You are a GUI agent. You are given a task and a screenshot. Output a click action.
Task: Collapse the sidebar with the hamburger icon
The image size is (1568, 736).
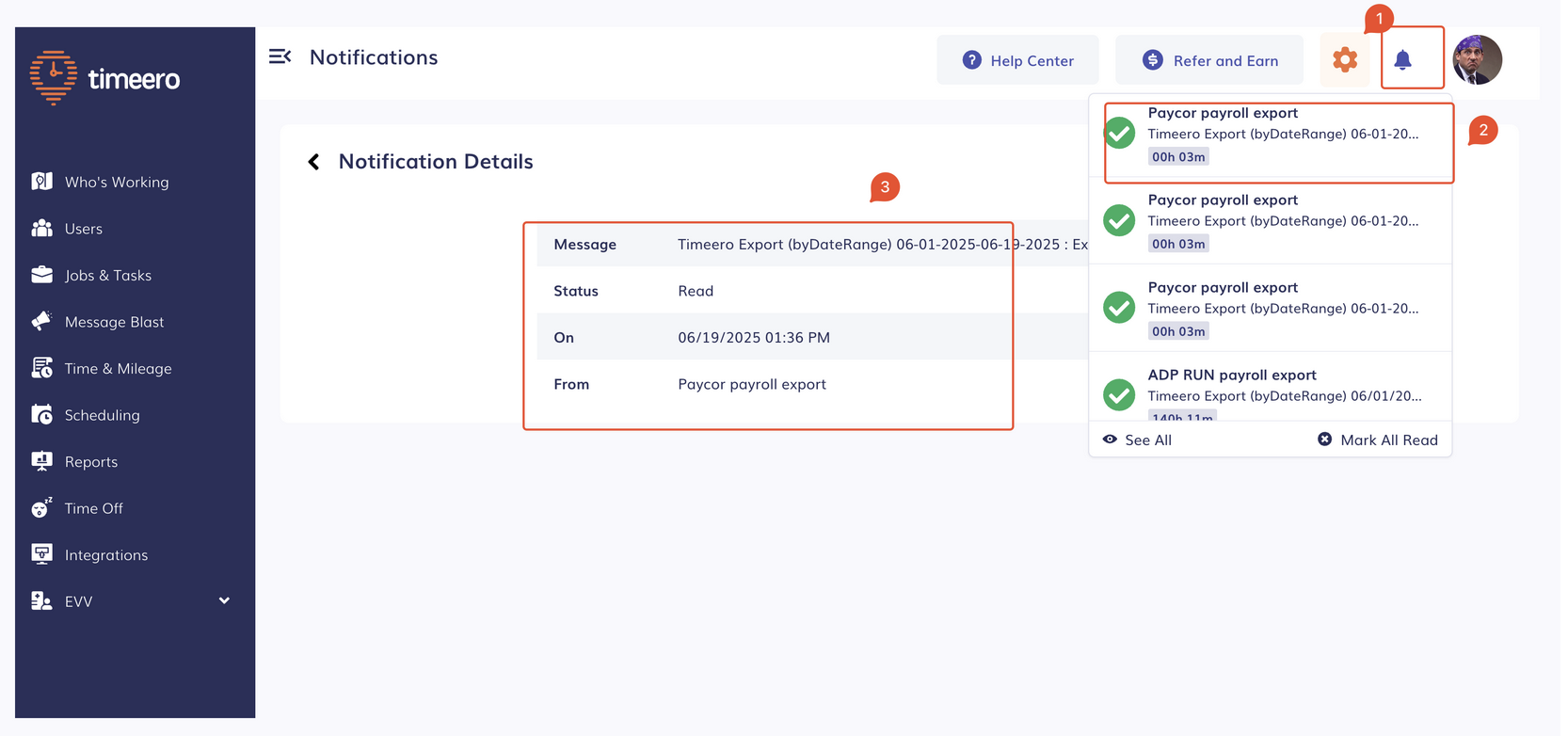[x=280, y=56]
